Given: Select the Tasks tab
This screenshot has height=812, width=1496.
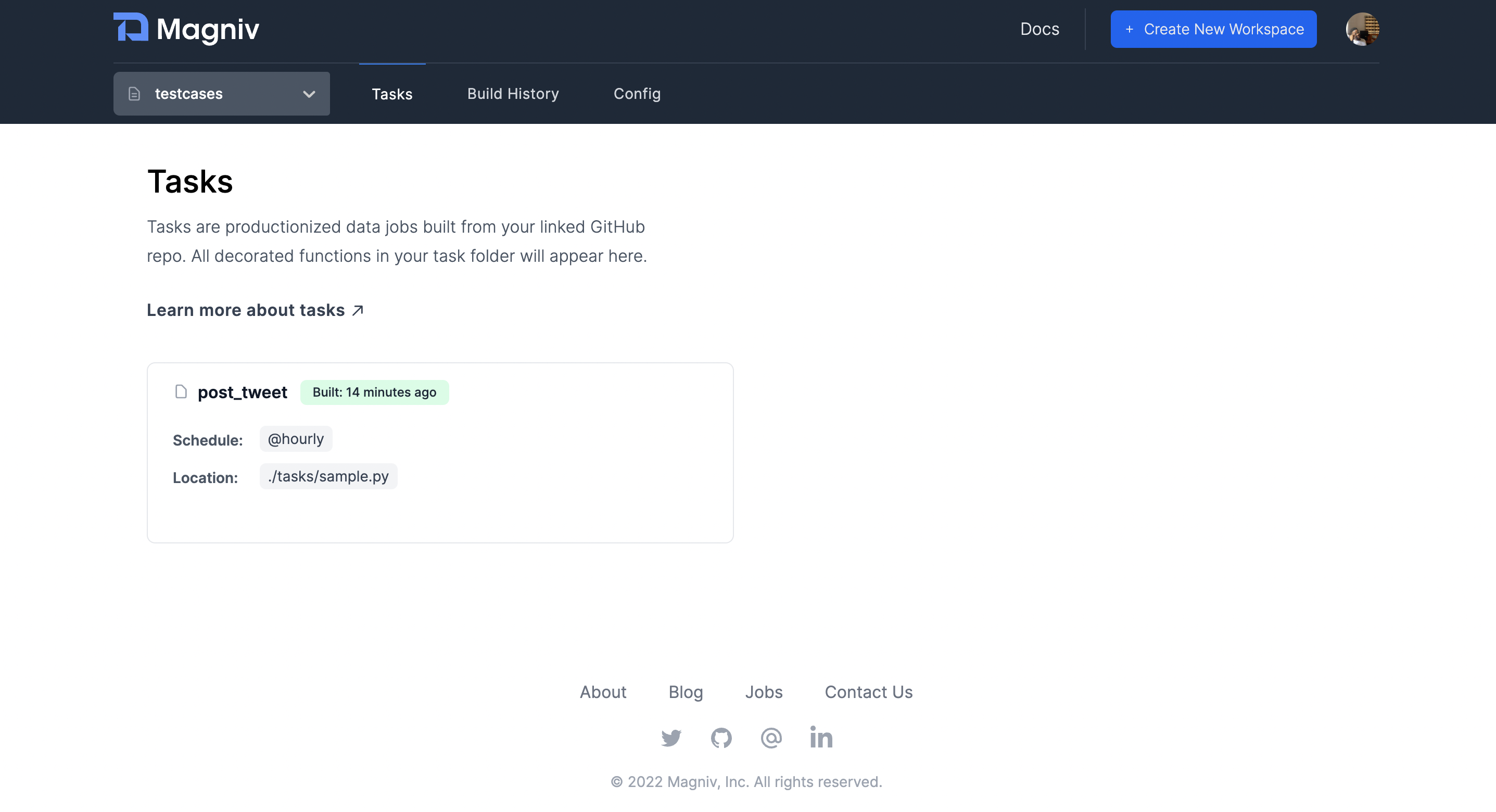Looking at the screenshot, I should click(x=392, y=94).
